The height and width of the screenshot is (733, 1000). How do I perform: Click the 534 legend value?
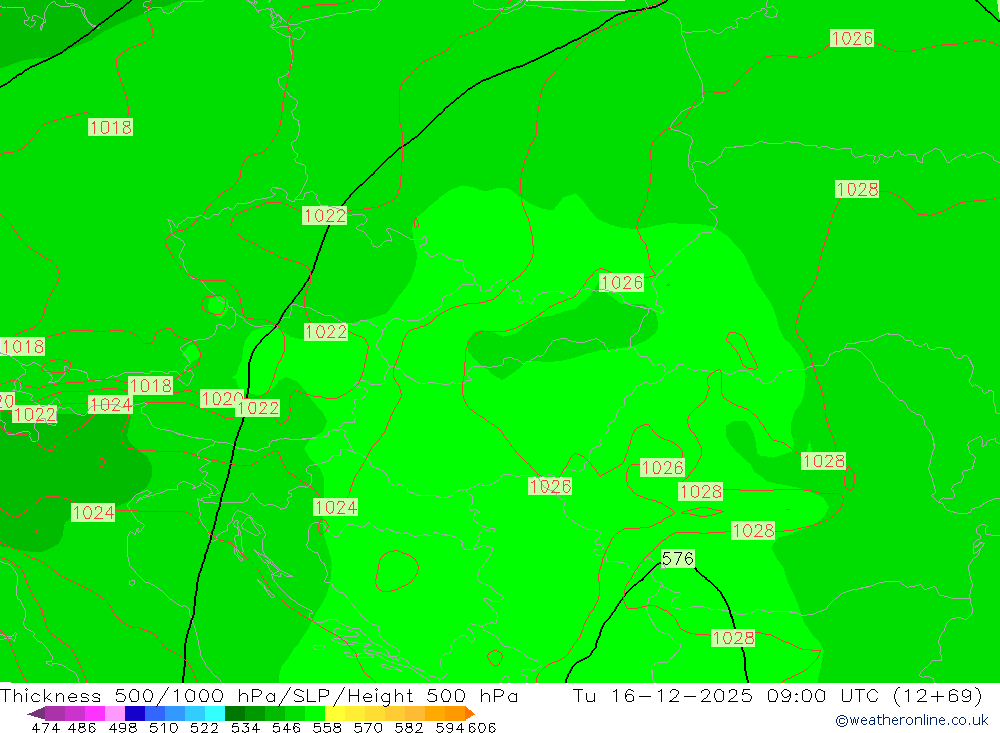click(x=244, y=727)
